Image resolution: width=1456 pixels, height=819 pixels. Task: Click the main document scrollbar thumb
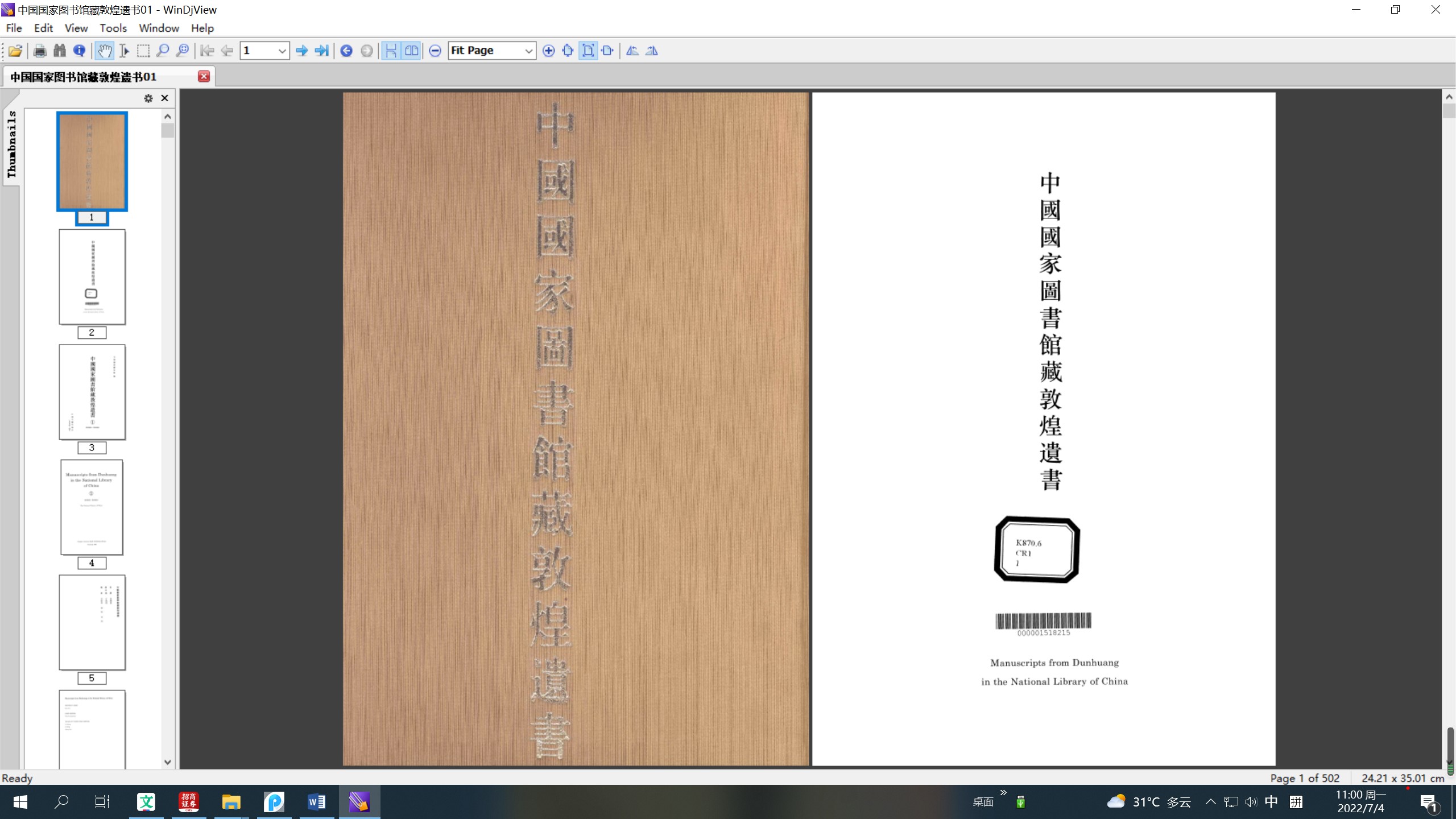tap(1449, 111)
